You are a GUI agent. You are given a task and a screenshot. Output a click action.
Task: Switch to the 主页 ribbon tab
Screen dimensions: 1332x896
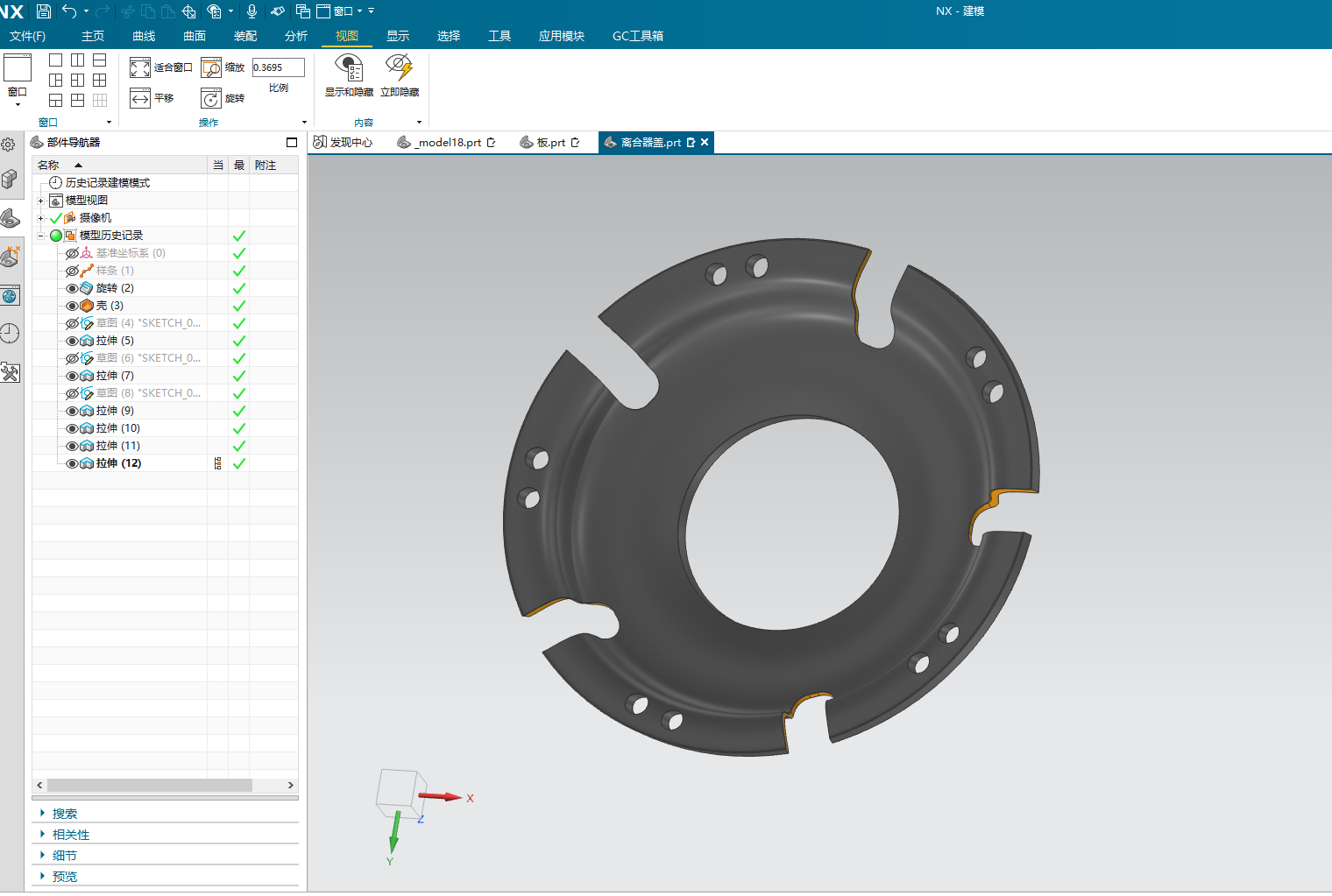(x=93, y=36)
